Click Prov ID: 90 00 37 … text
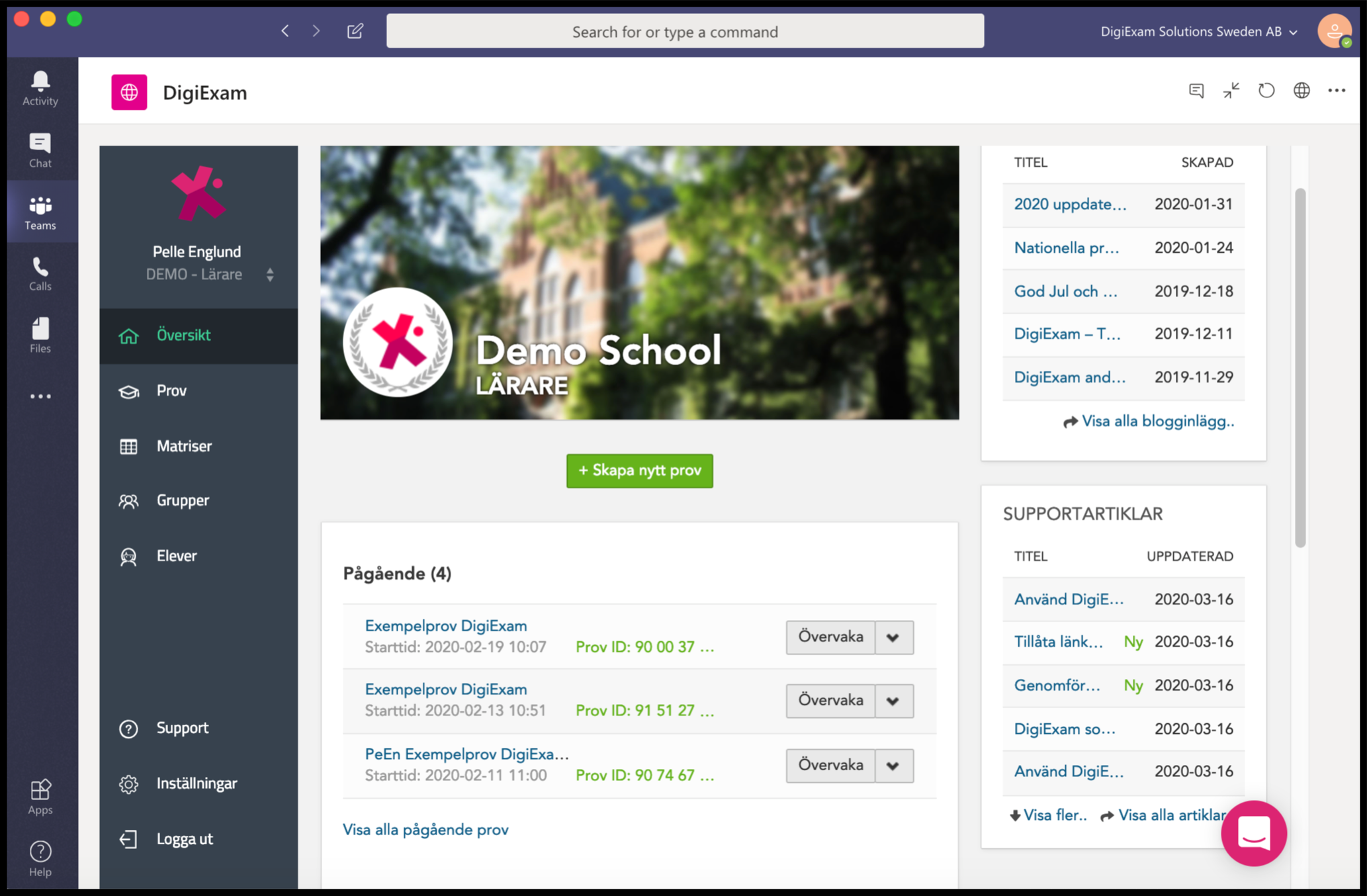Image resolution: width=1367 pixels, height=896 pixels. point(645,647)
